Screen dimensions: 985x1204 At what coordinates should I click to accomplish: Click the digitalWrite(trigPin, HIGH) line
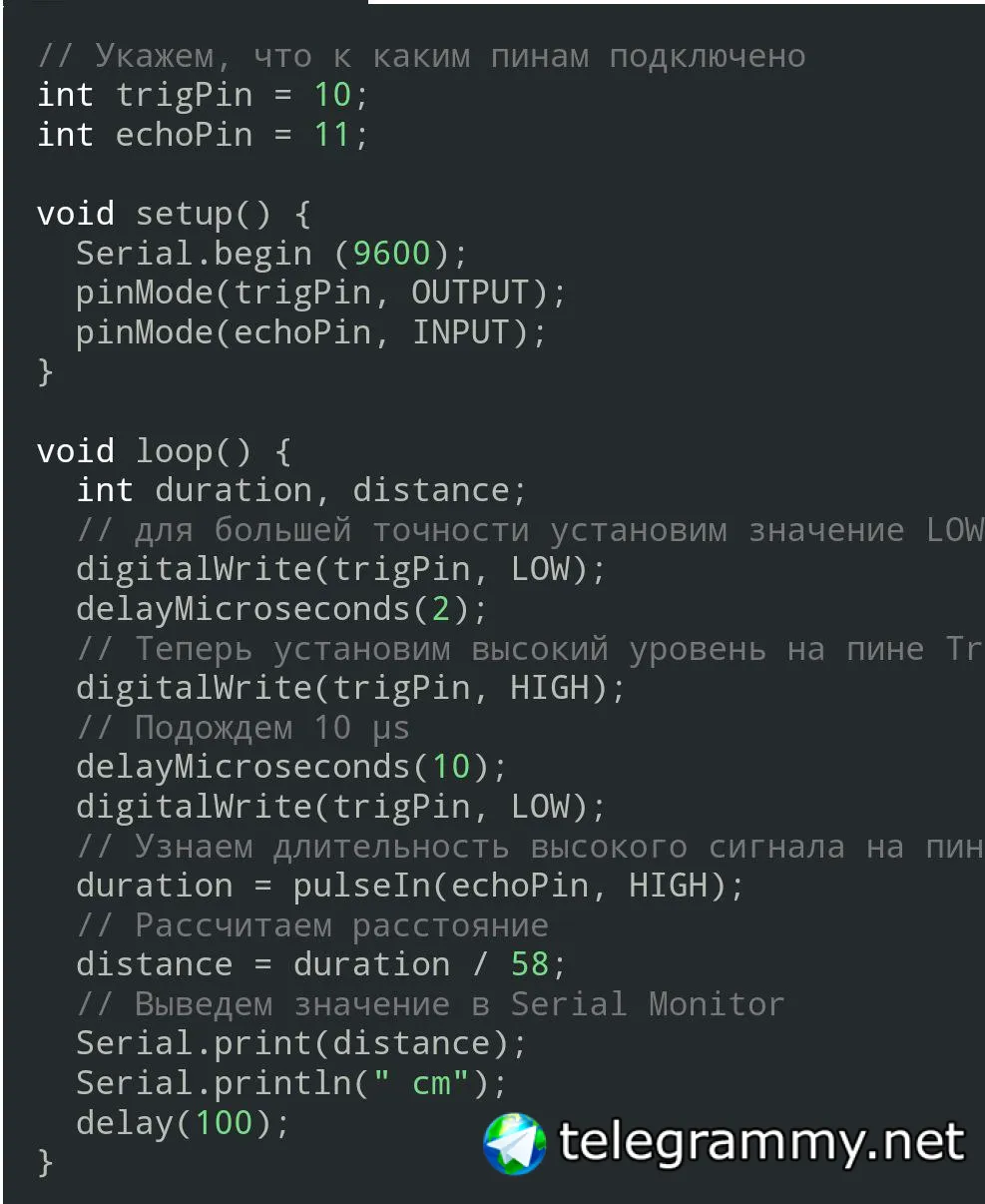tap(350, 688)
